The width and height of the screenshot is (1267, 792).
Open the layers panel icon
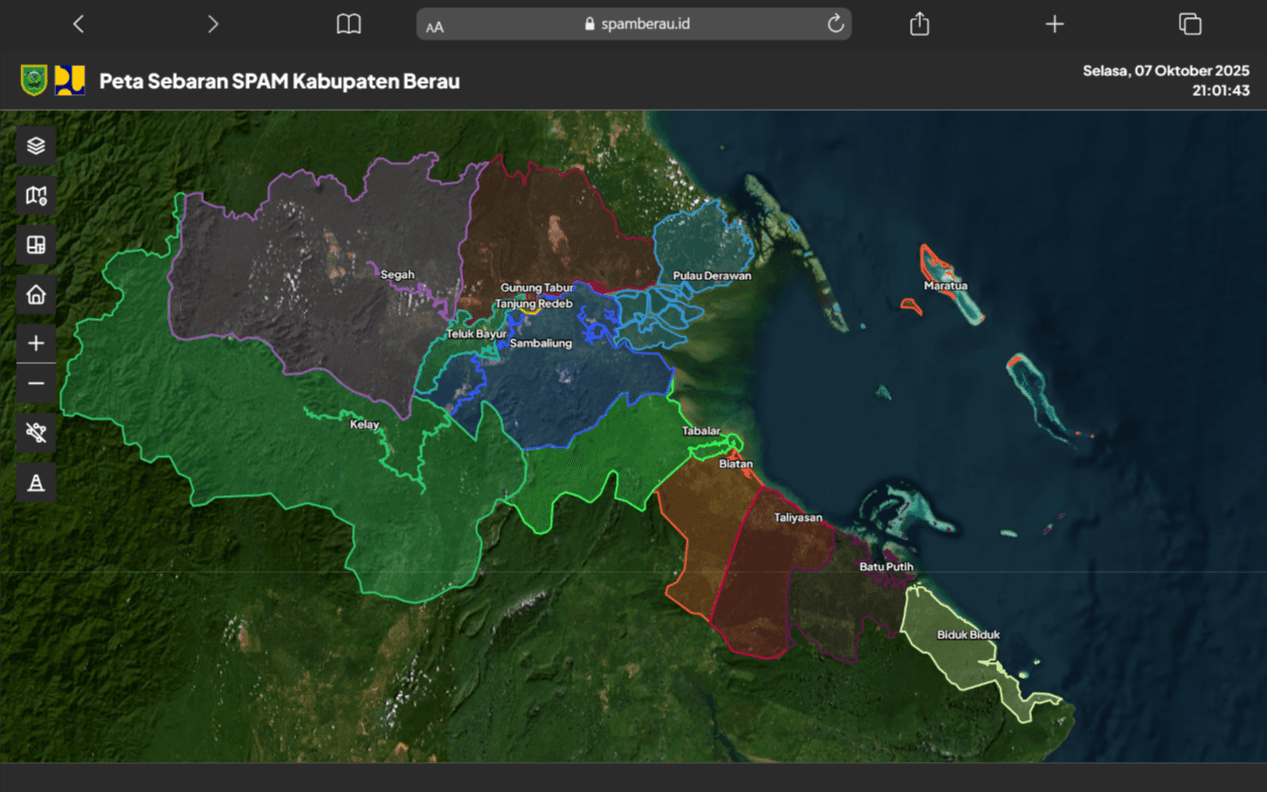[36, 145]
